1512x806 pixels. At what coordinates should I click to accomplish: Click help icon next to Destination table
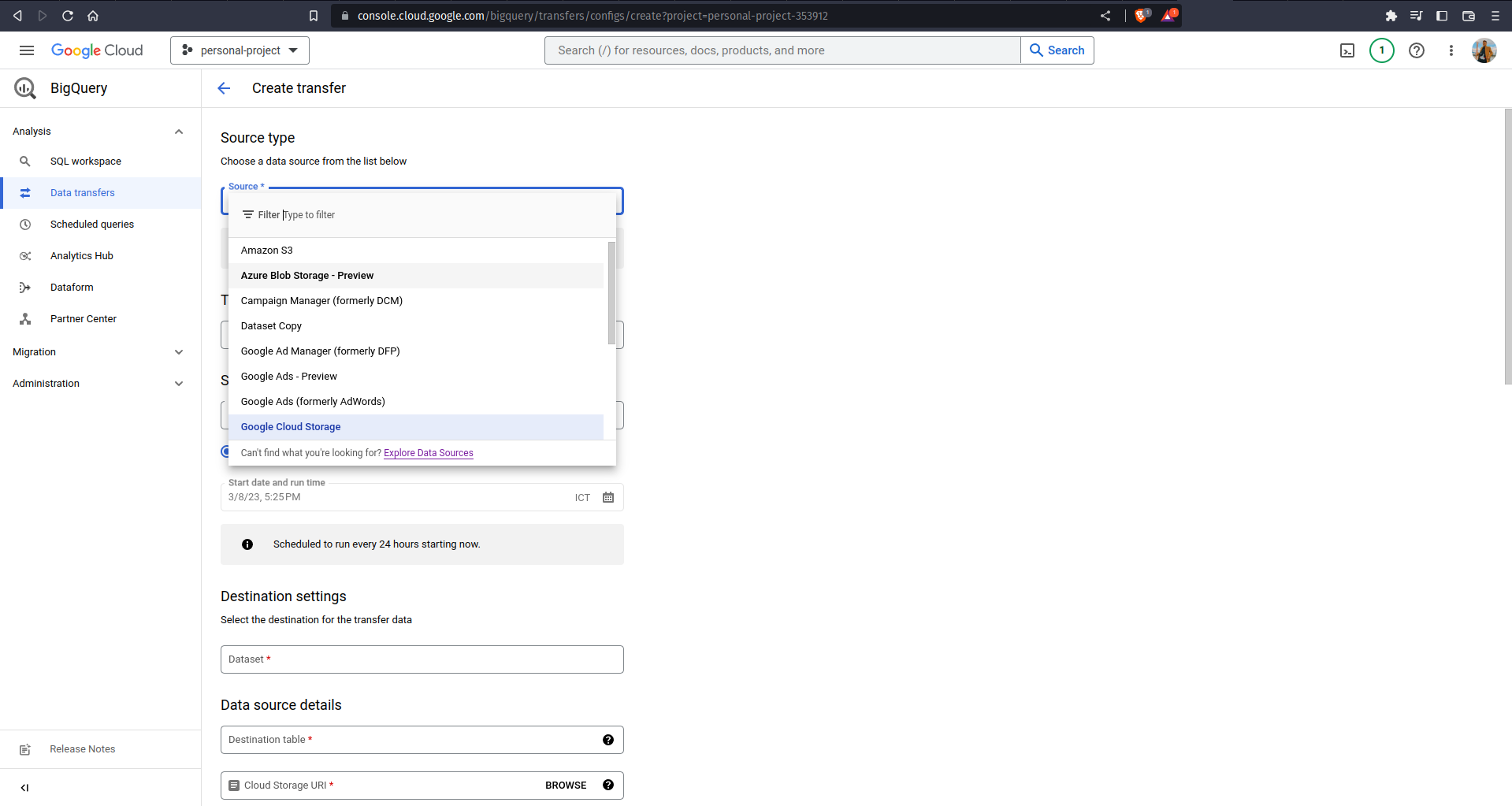[608, 740]
